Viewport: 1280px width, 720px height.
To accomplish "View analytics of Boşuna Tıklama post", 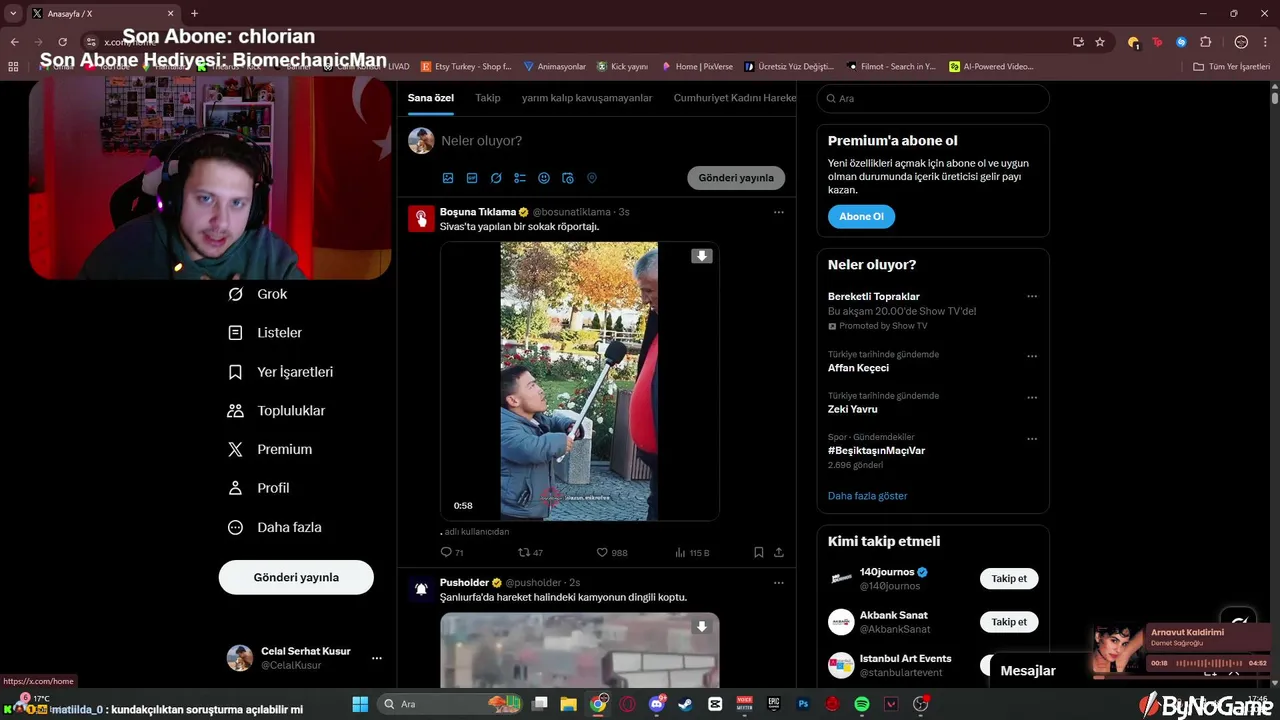I will click(x=692, y=552).
